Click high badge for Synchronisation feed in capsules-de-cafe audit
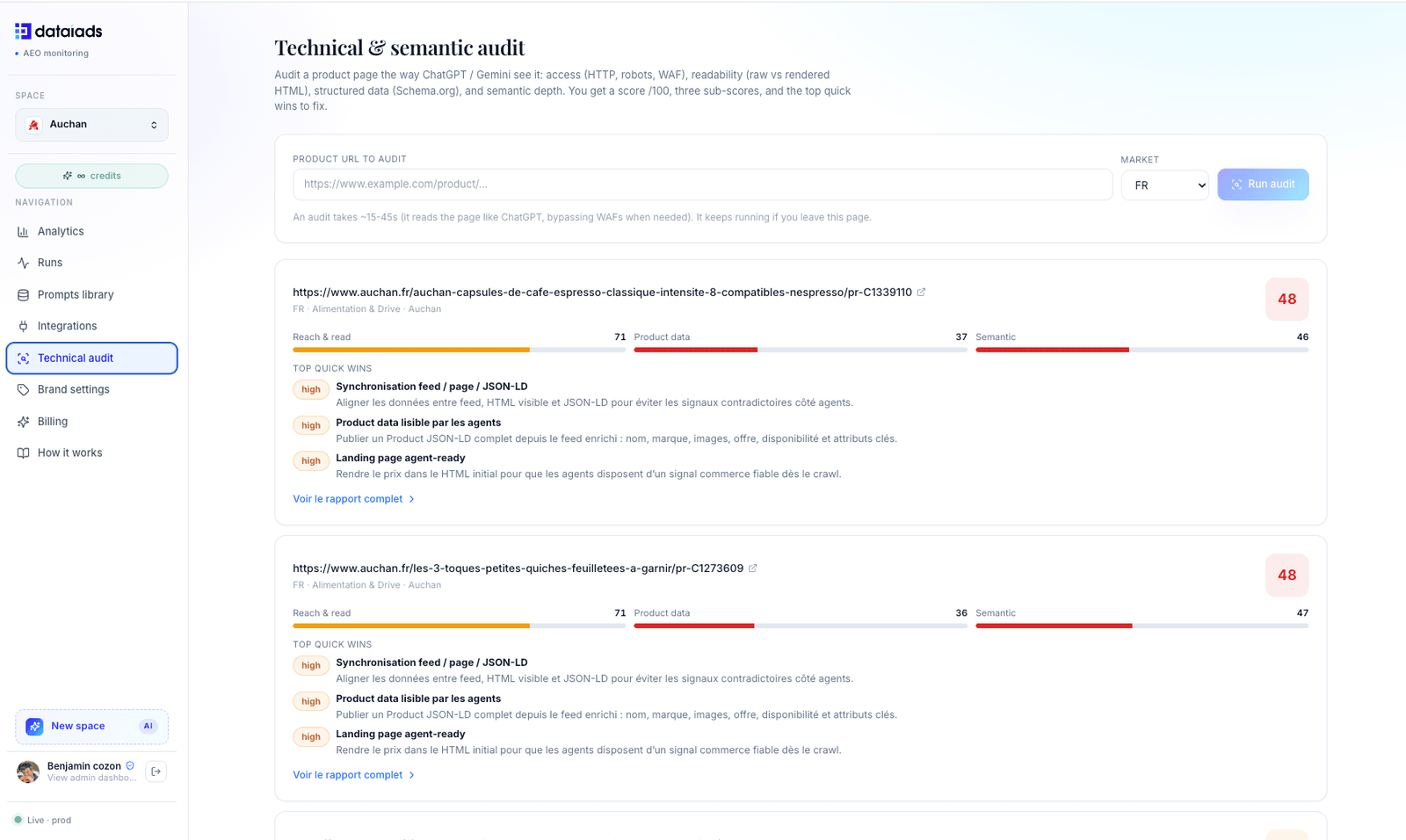Image resolution: width=1406 pixels, height=840 pixels. [311, 389]
